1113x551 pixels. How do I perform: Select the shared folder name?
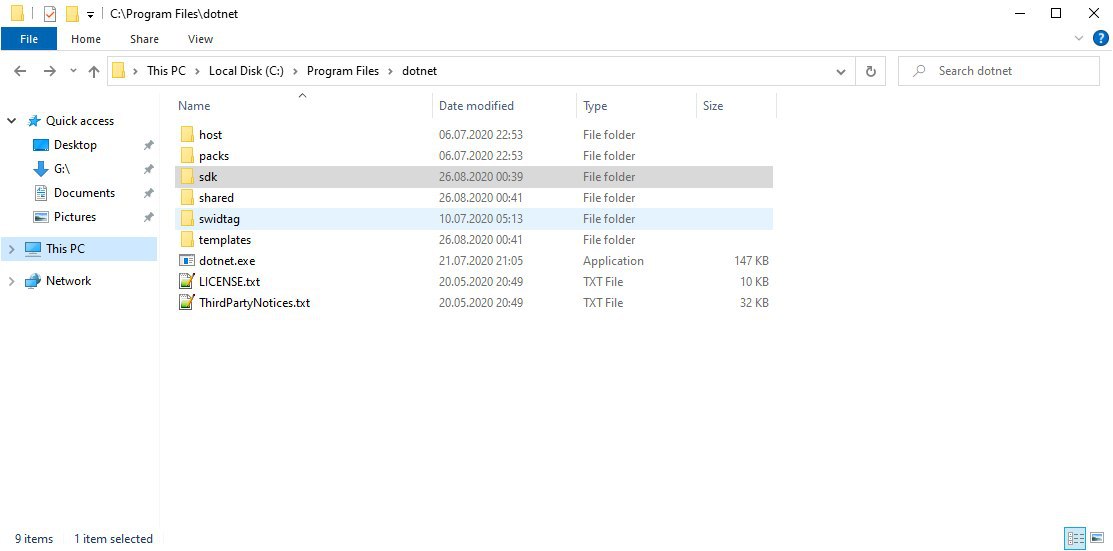click(x=216, y=198)
